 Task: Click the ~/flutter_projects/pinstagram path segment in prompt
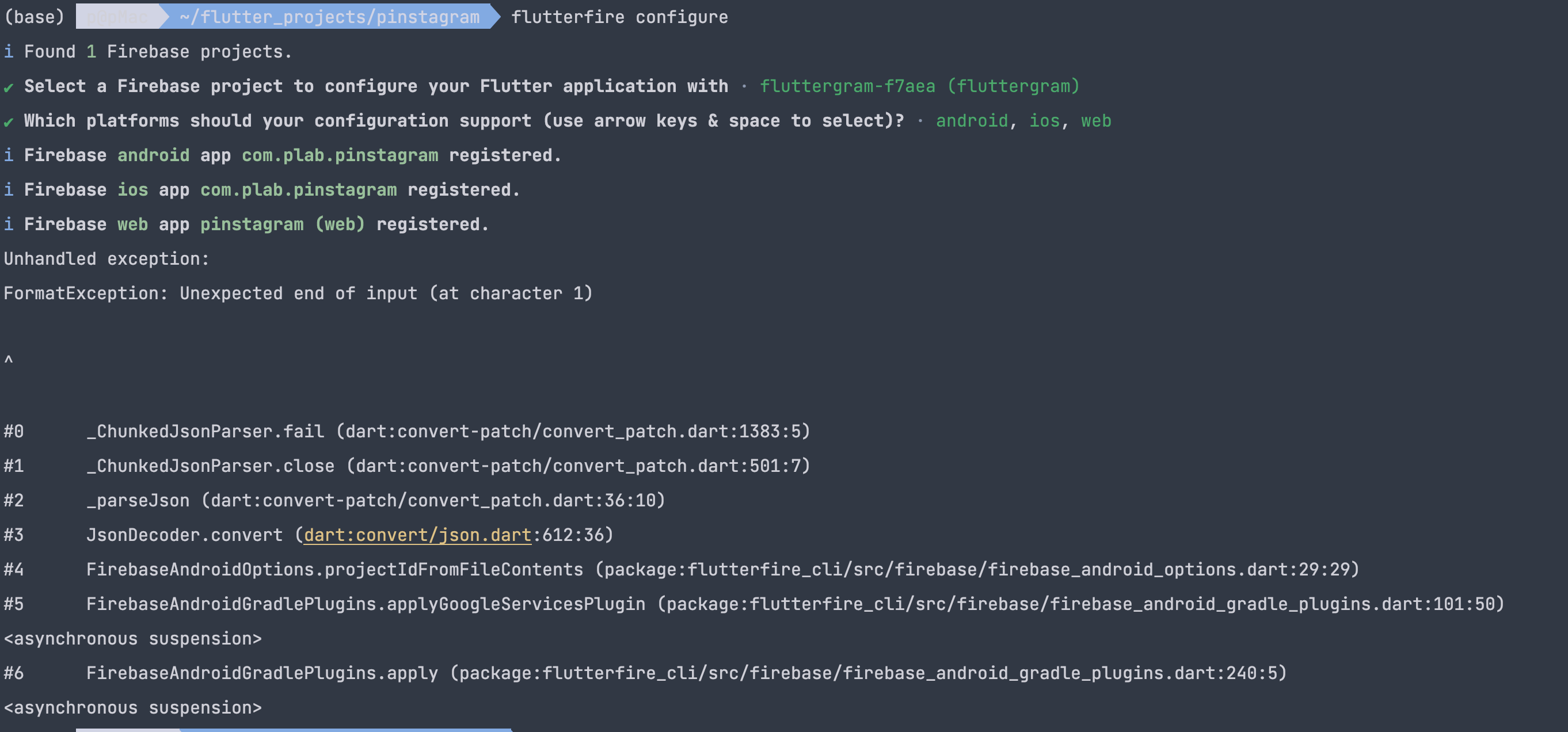point(329,17)
